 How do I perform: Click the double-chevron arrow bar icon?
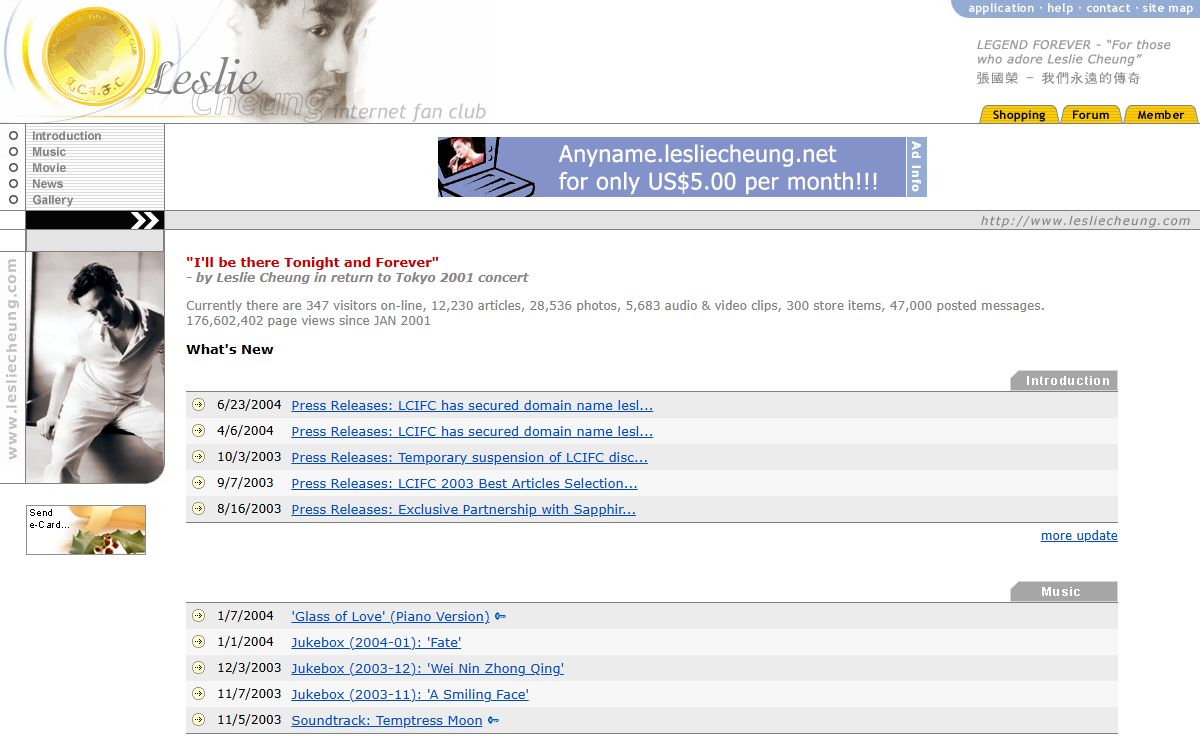pos(144,221)
